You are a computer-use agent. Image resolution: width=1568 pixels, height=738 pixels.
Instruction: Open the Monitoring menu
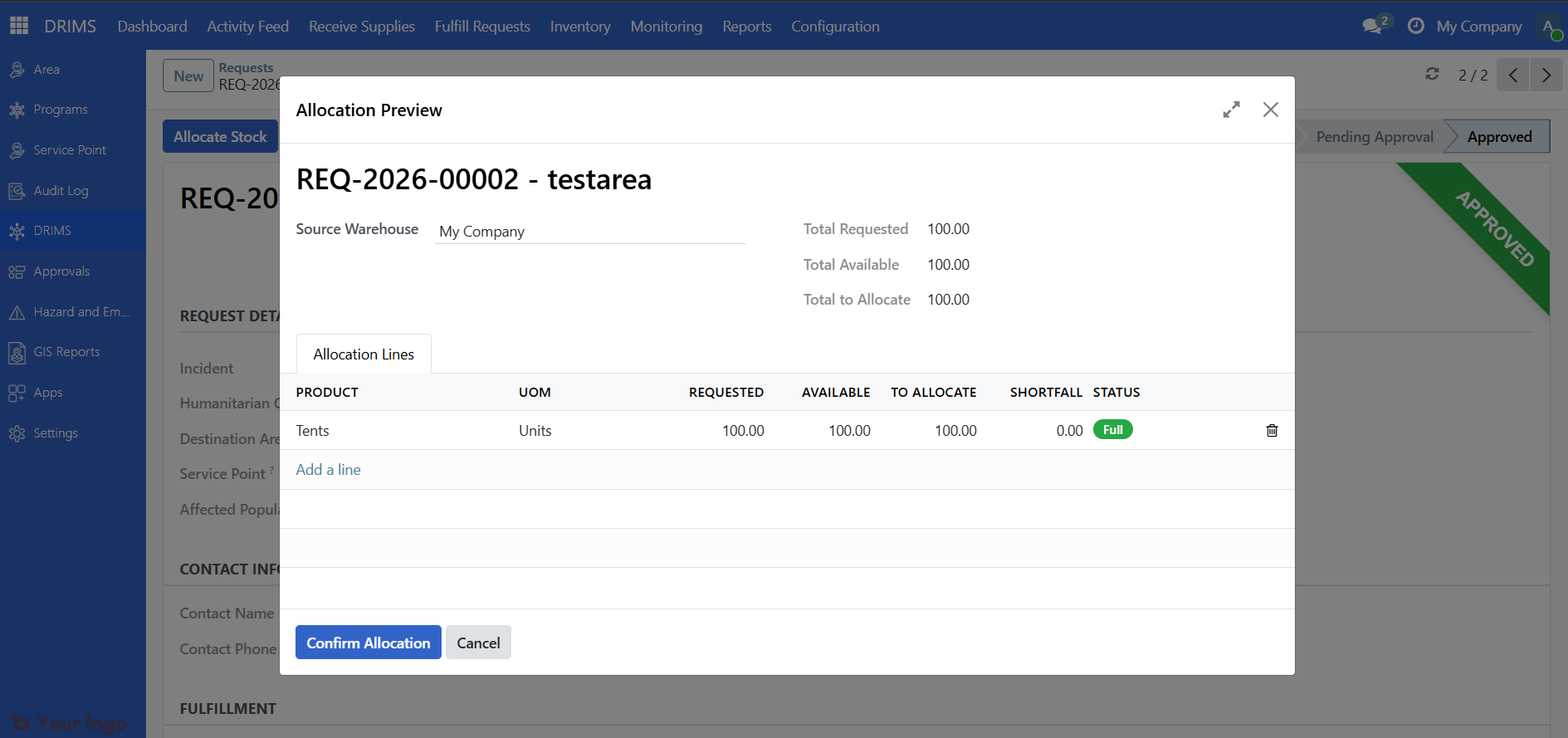click(x=667, y=26)
